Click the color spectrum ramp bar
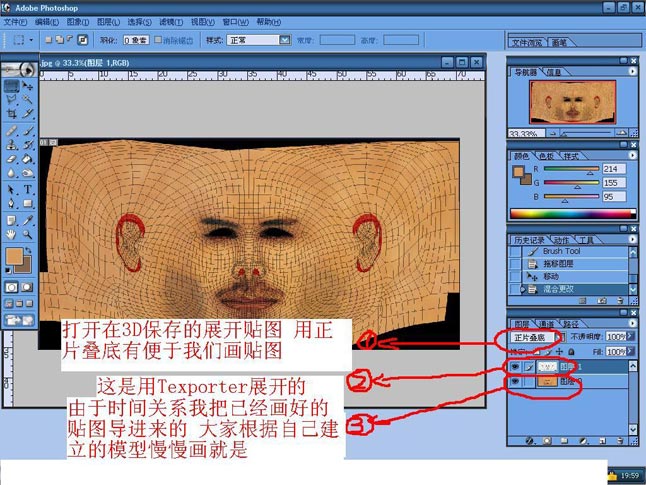The height and width of the screenshot is (485, 646). coord(573,213)
